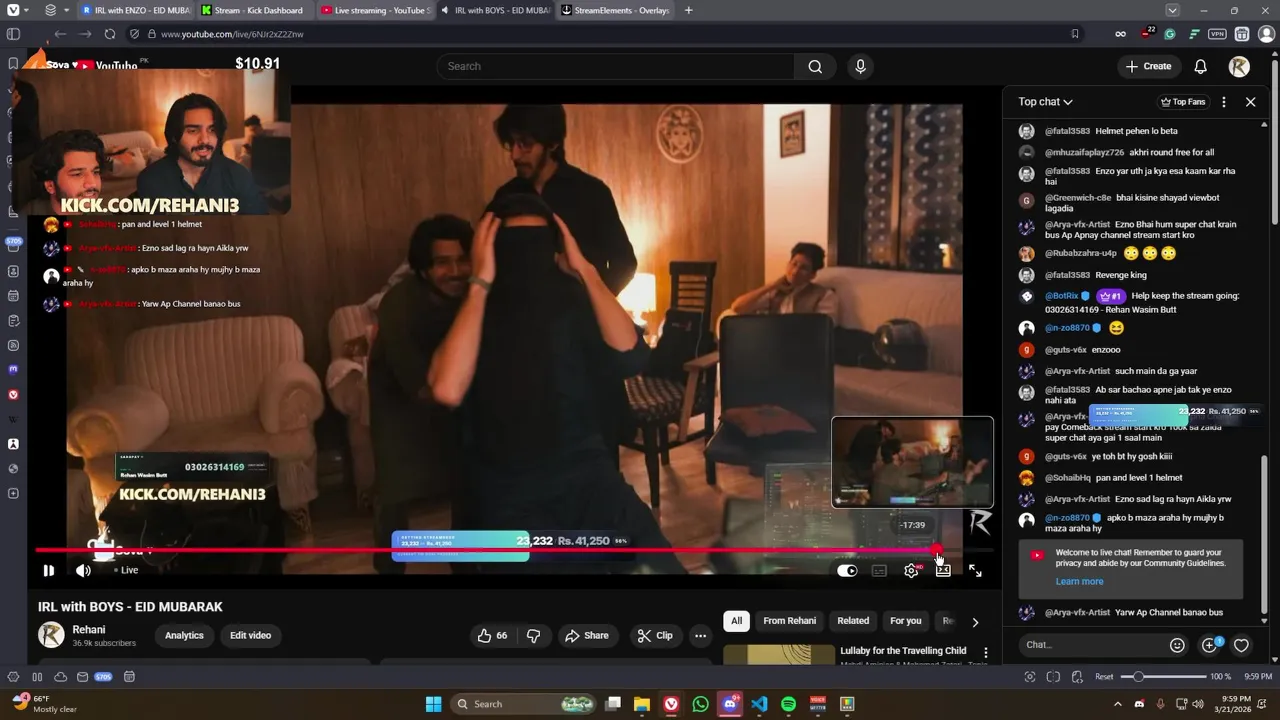Select the For you filter chip
The width and height of the screenshot is (1280, 720).
tap(905, 621)
